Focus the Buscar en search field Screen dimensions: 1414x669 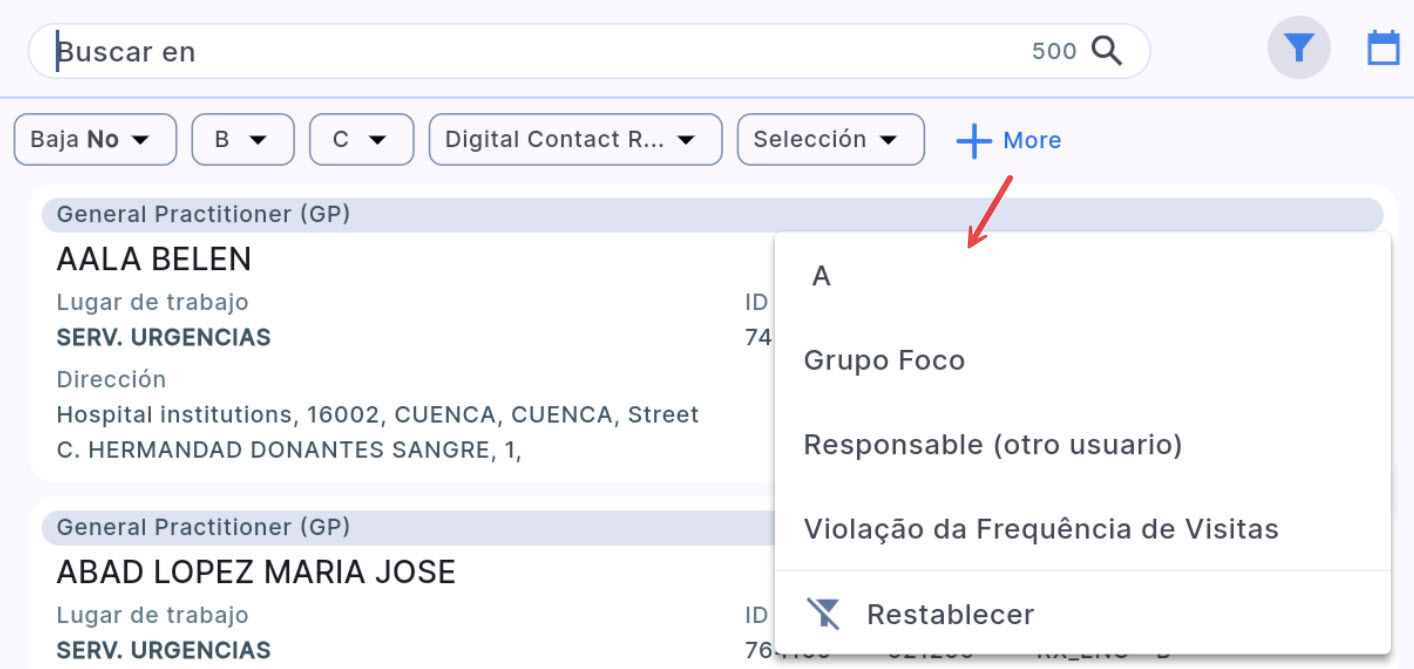click(x=500, y=51)
